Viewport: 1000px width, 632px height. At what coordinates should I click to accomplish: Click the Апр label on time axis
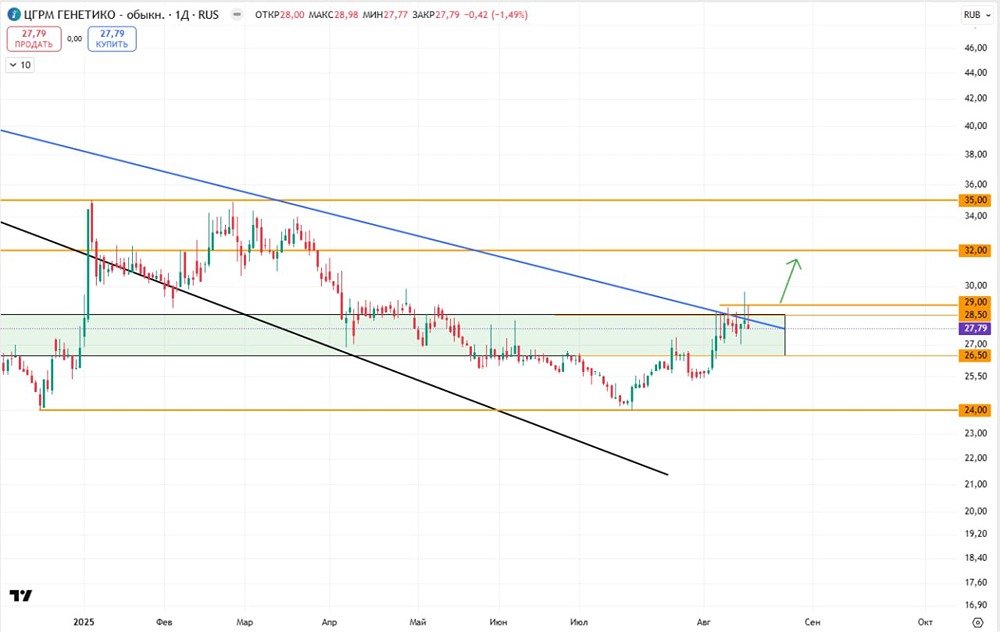pos(329,622)
